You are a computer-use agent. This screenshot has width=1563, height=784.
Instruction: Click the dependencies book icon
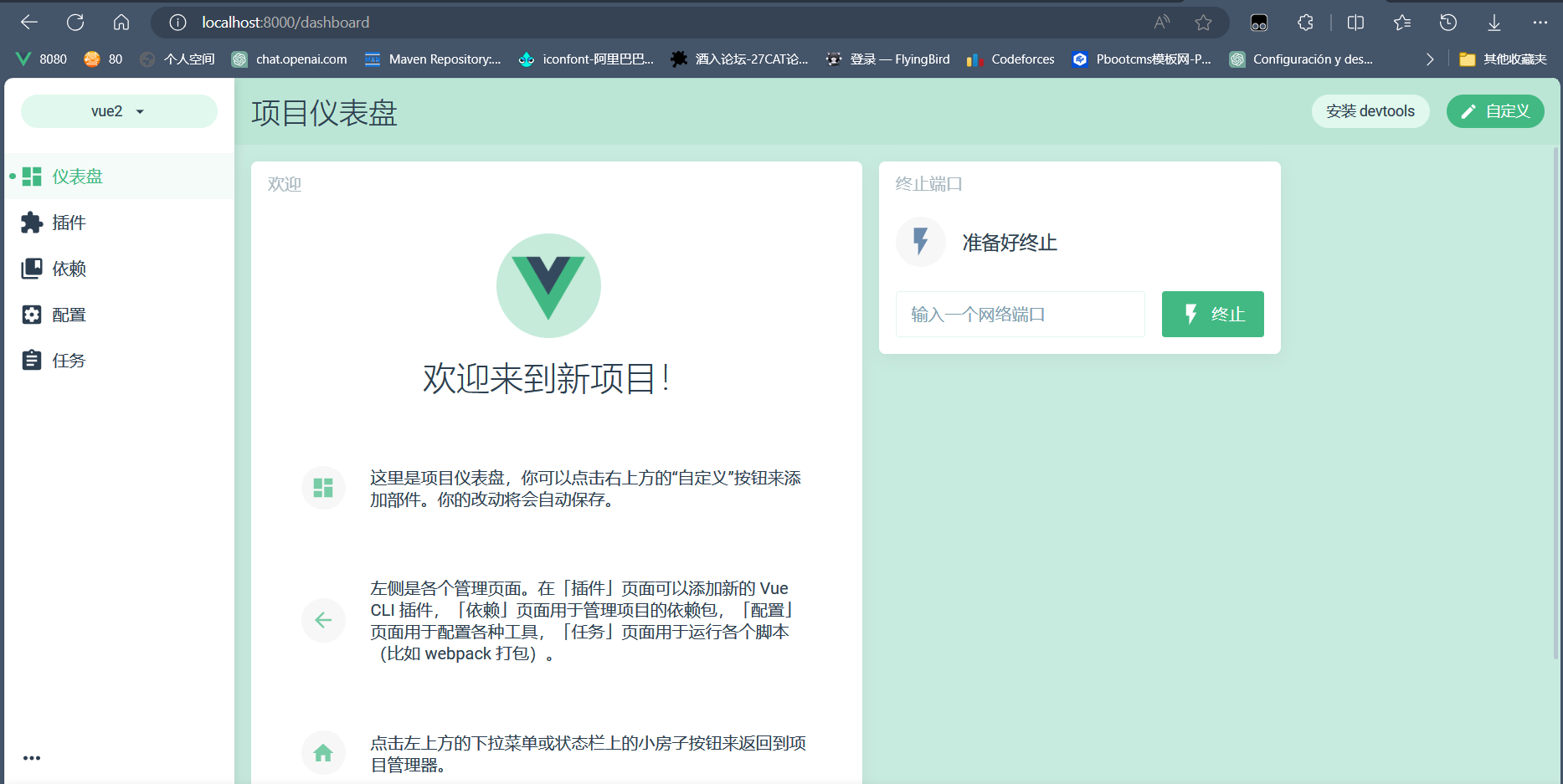32,269
